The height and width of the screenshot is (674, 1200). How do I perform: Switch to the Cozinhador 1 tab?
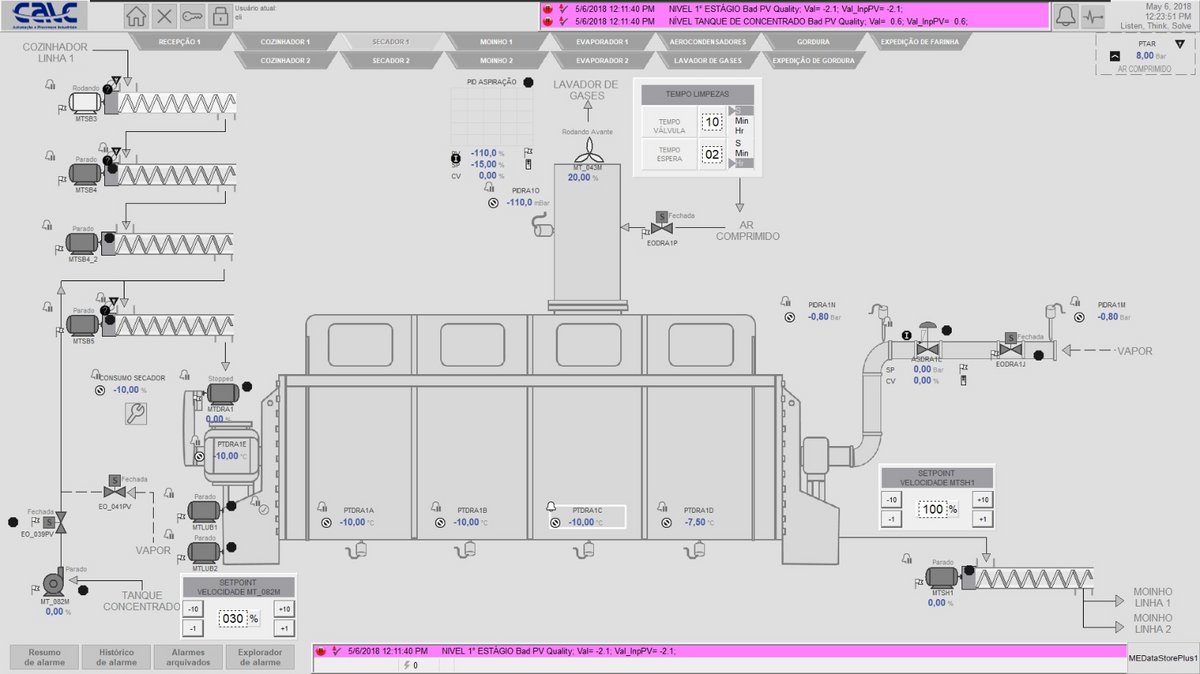pos(285,42)
